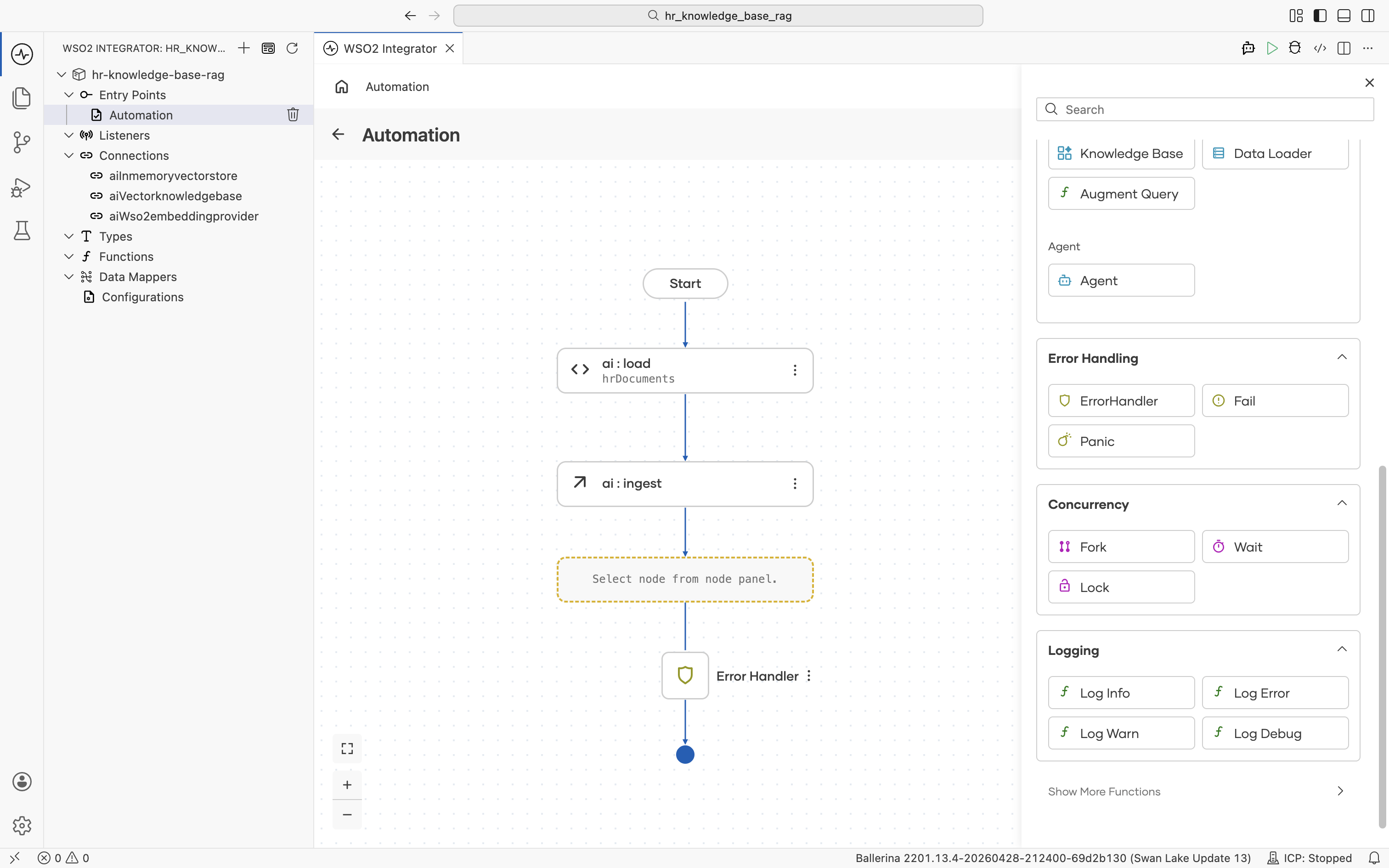The height and width of the screenshot is (868, 1389).
Task: Add a new artifact with the plus icon
Action: [x=244, y=48]
